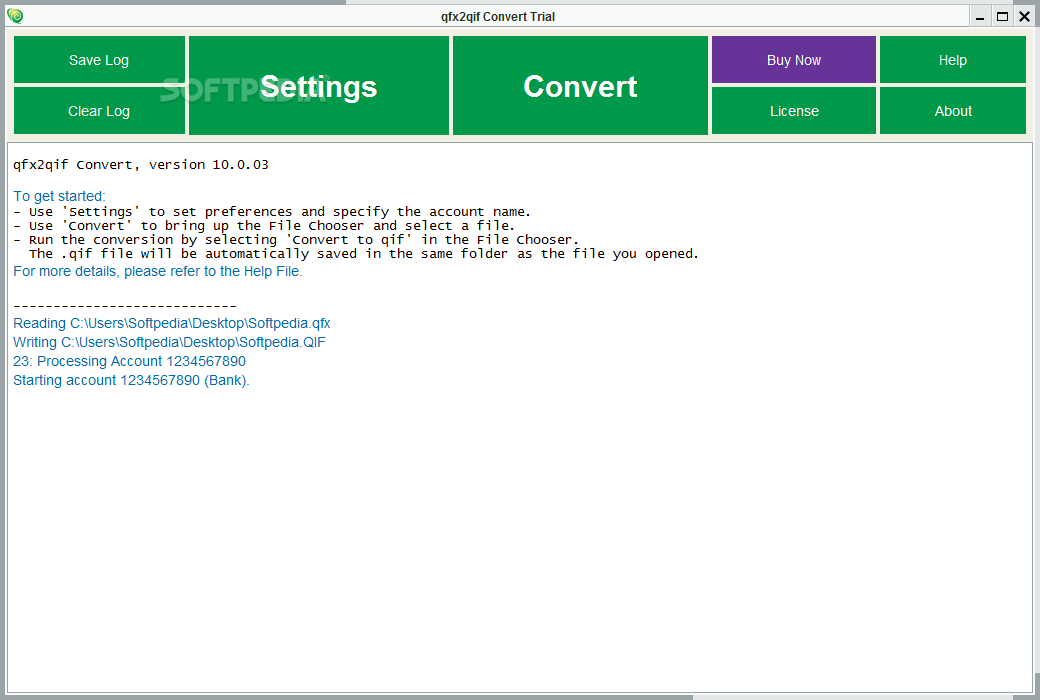
Task: Open the License dialog
Action: (794, 111)
